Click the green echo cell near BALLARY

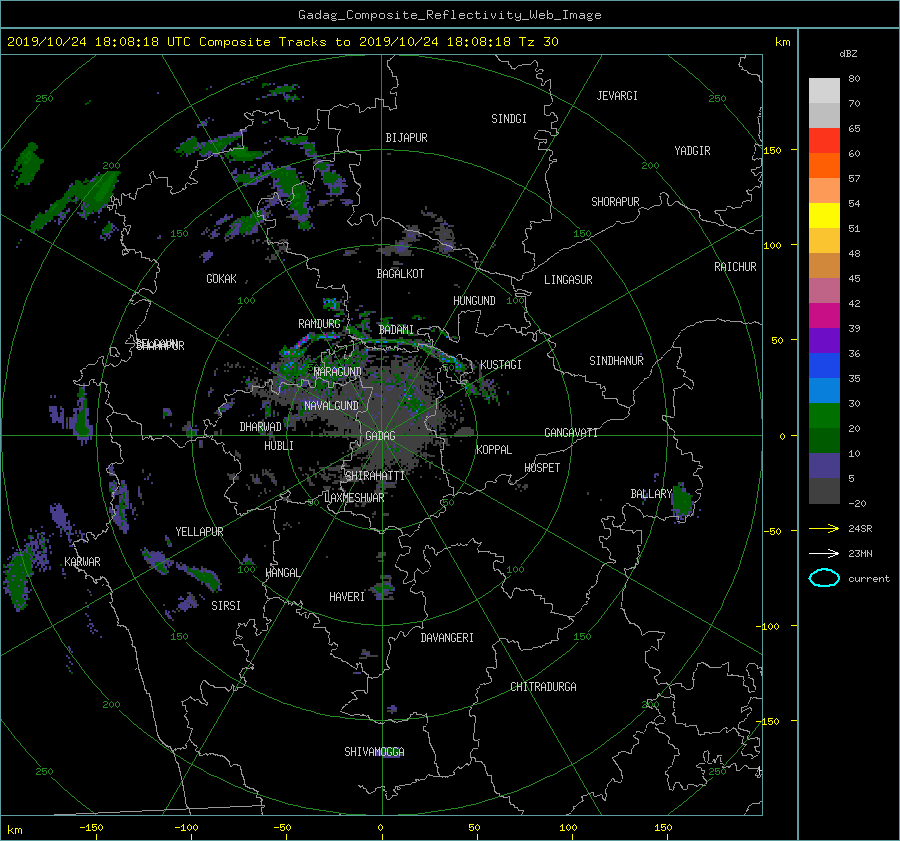pyautogui.click(x=682, y=502)
